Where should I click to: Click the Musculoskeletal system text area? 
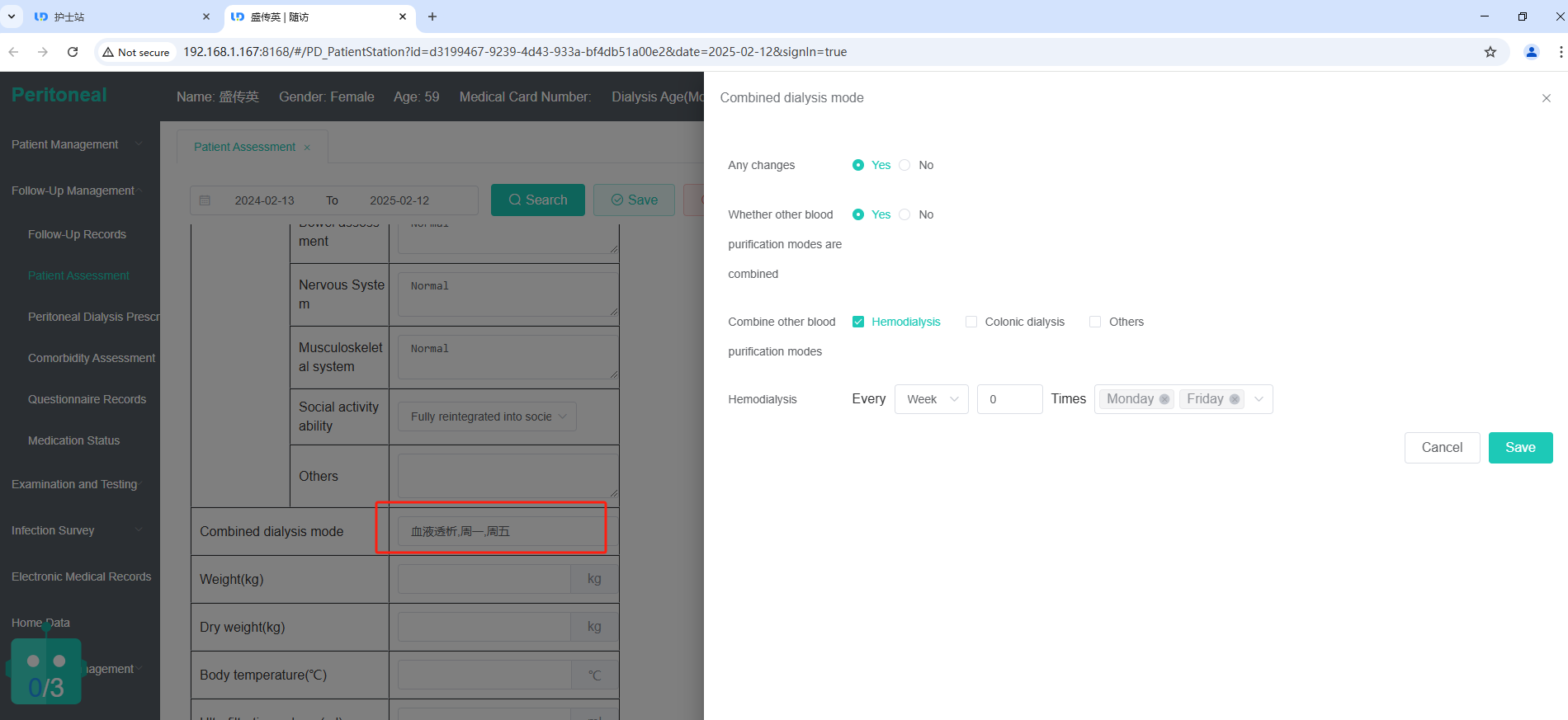click(x=508, y=357)
